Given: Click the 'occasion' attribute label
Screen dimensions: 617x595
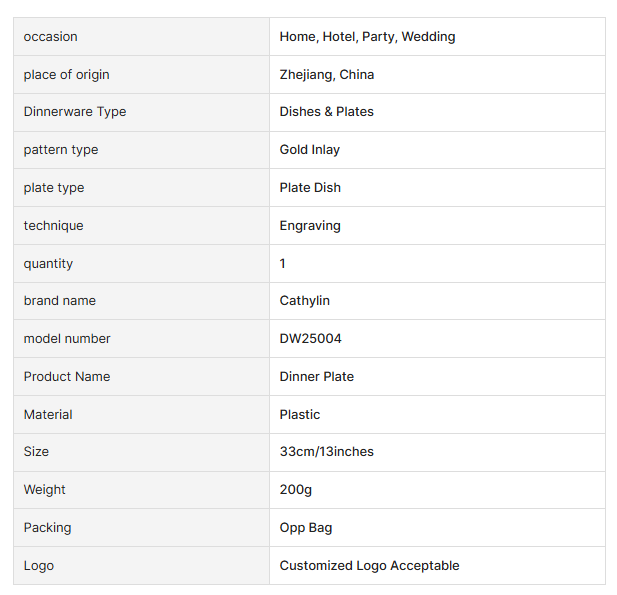Looking at the screenshot, I should pyautogui.click(x=51, y=37).
